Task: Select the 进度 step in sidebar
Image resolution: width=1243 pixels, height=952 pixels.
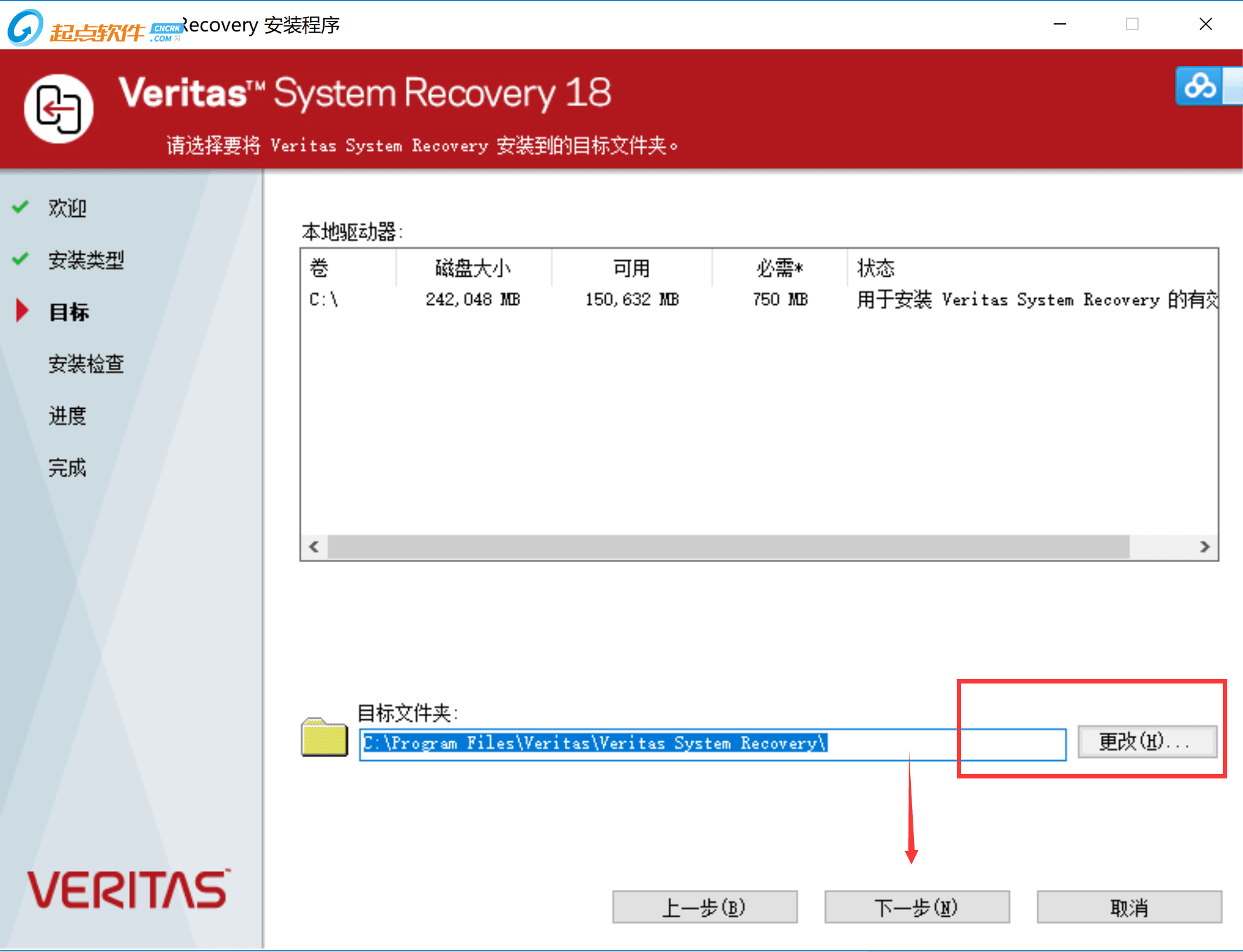Action: tap(67, 416)
